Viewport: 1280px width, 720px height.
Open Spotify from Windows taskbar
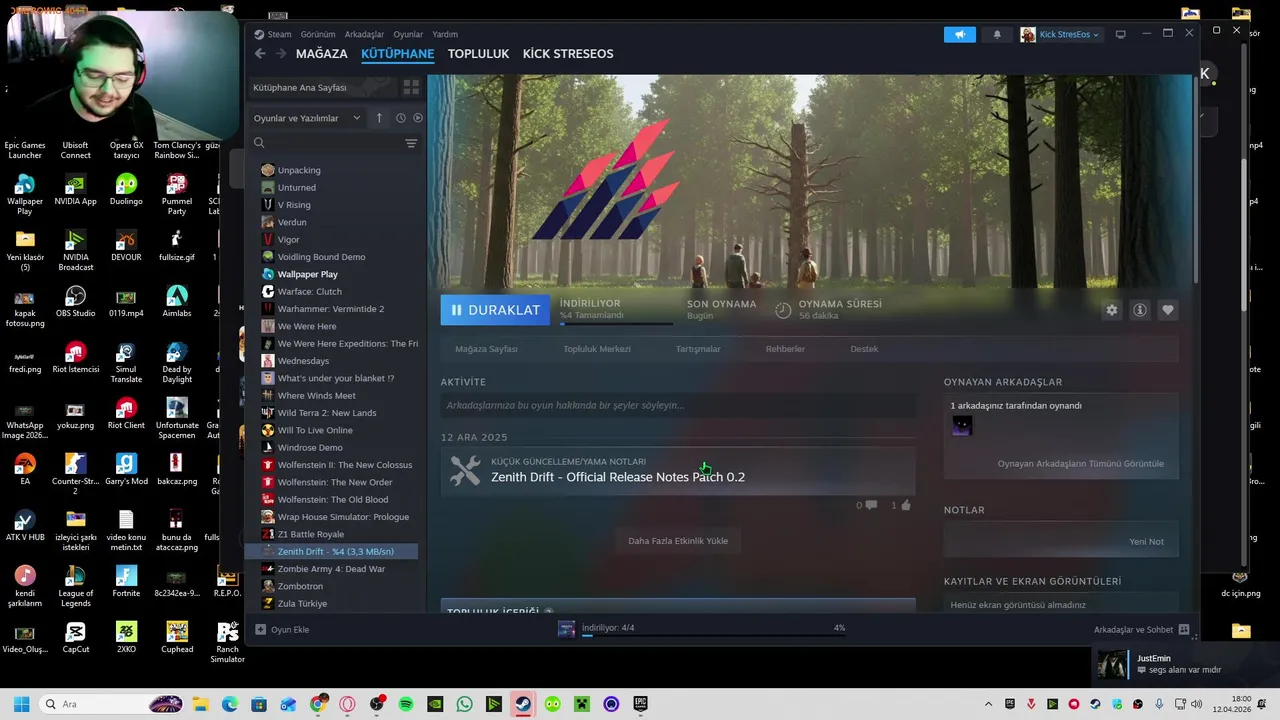(406, 704)
